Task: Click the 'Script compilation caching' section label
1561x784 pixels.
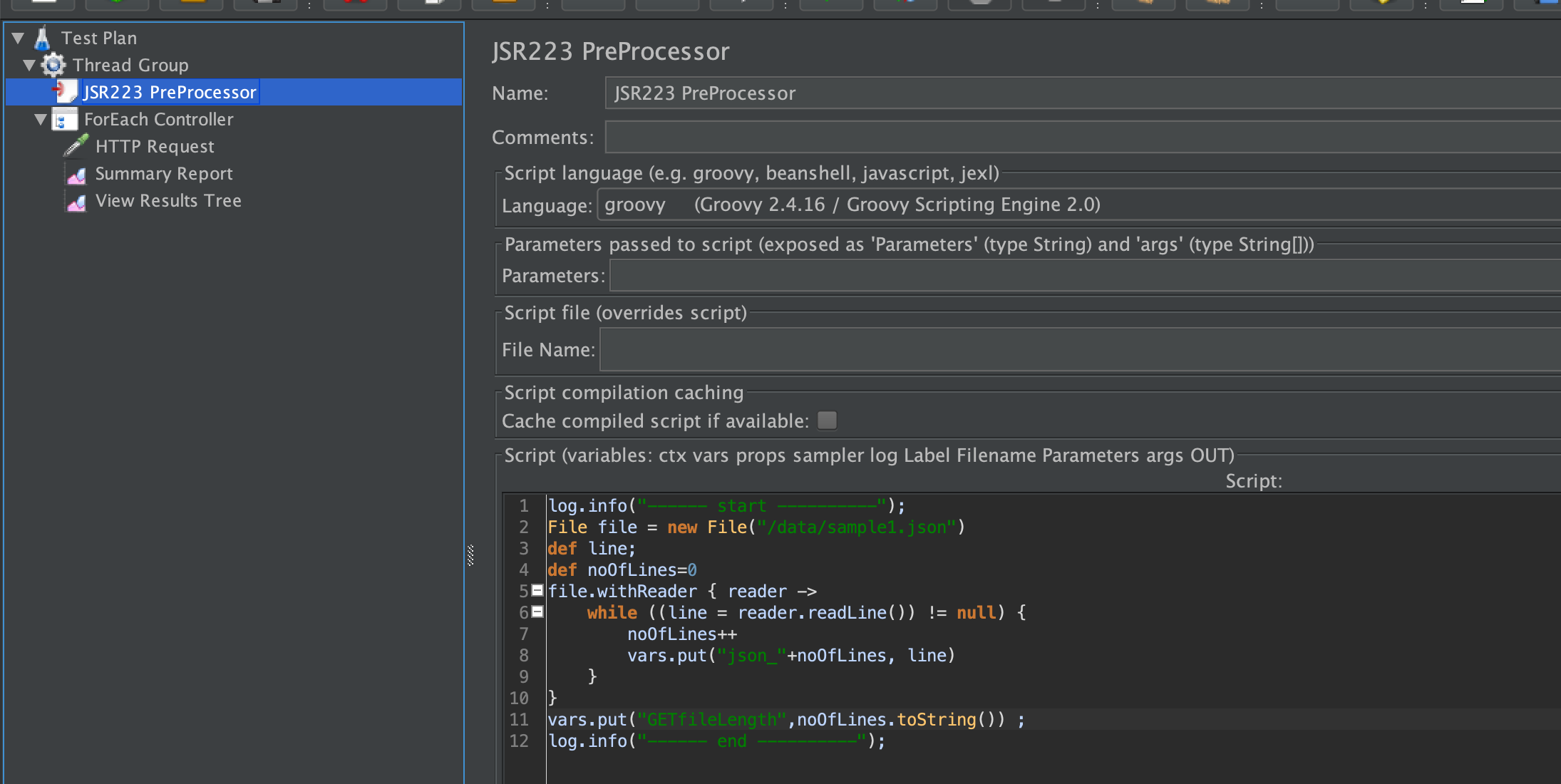Action: 624,393
